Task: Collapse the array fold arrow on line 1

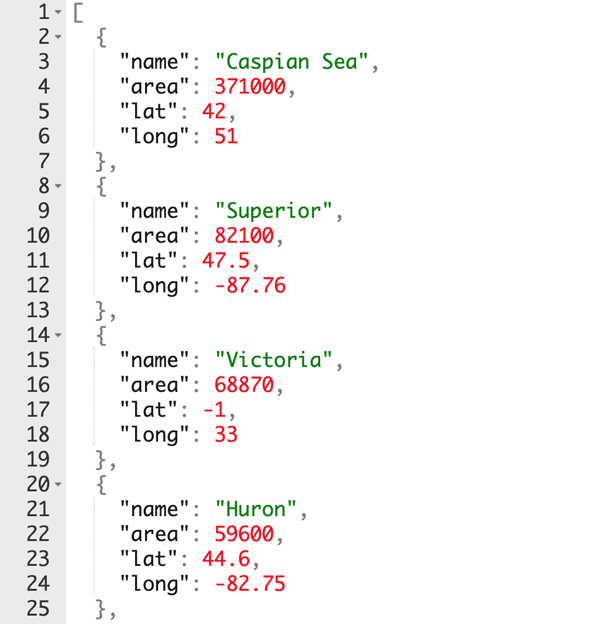Action: click(x=58, y=12)
